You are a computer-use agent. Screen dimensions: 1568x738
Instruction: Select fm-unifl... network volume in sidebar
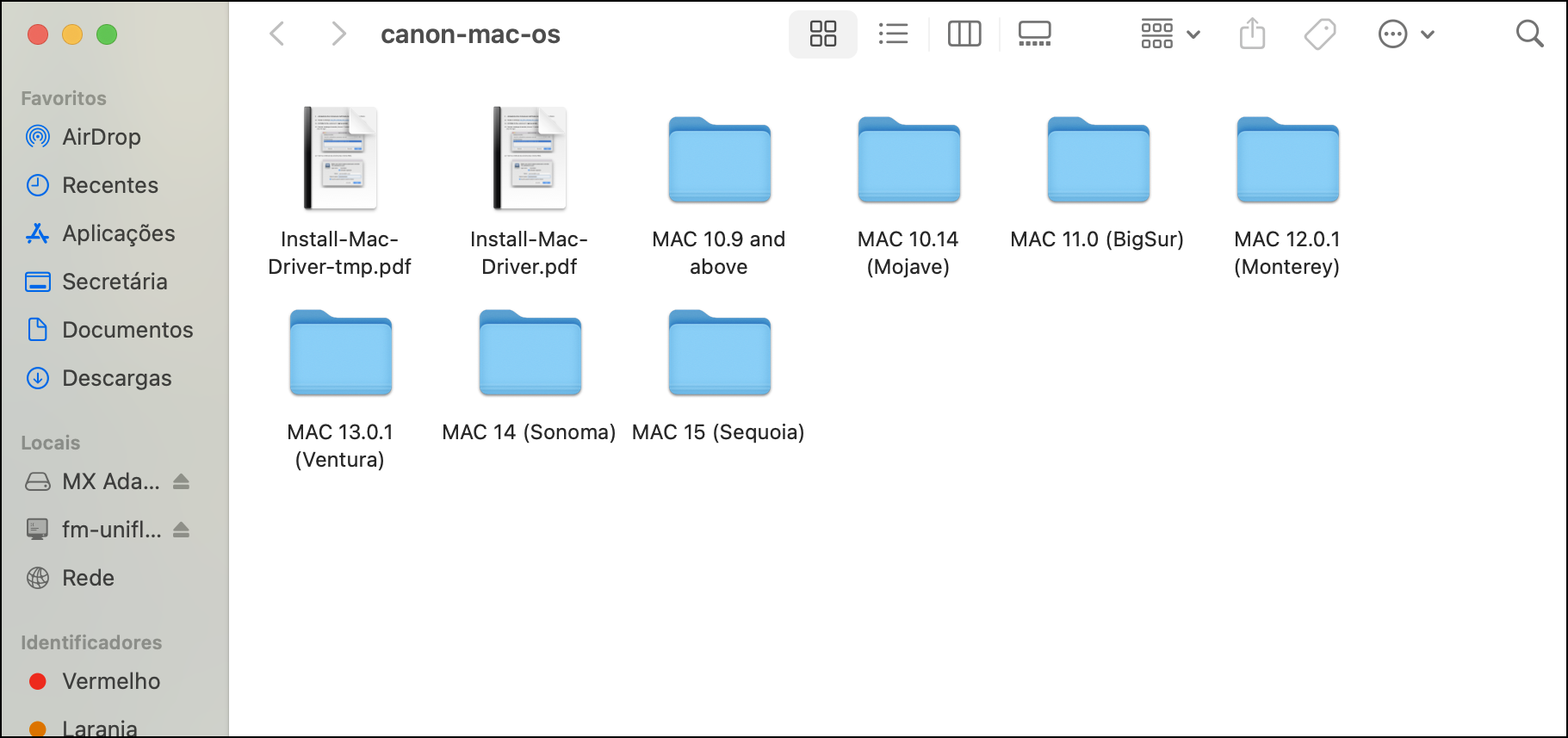[x=92, y=530]
